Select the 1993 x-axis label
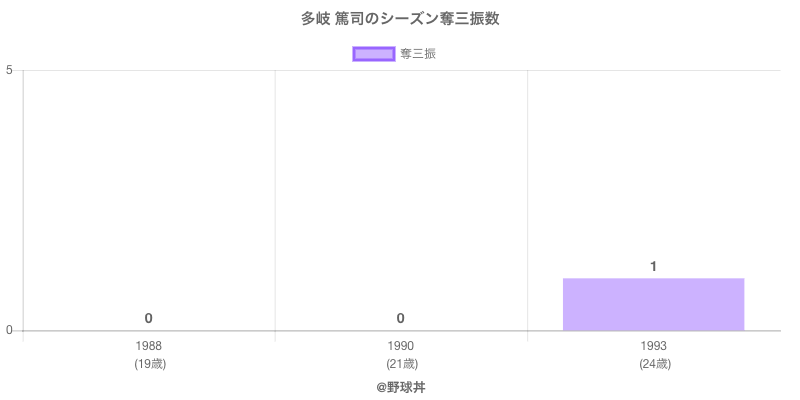The width and height of the screenshot is (800, 400). coord(653,346)
